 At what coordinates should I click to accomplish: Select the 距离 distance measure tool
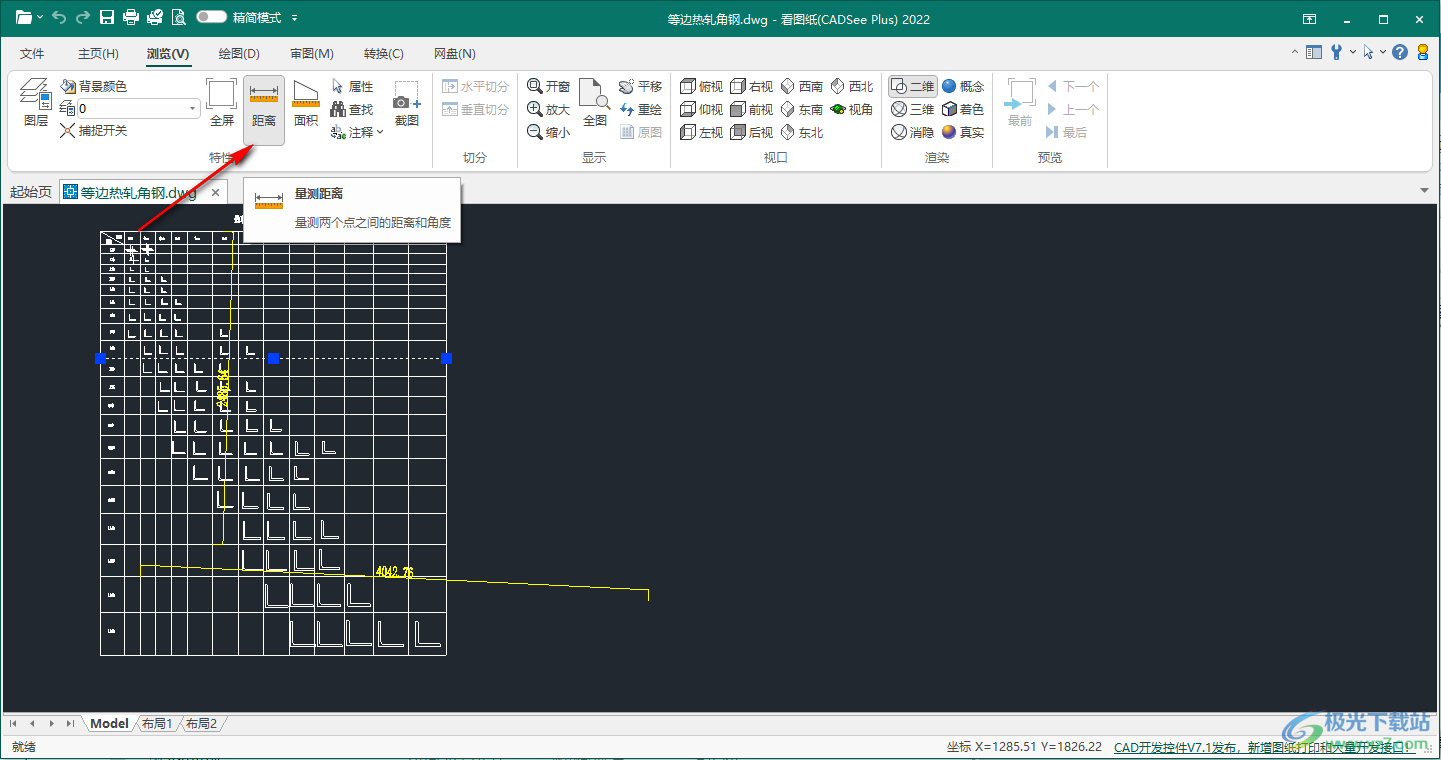click(264, 109)
